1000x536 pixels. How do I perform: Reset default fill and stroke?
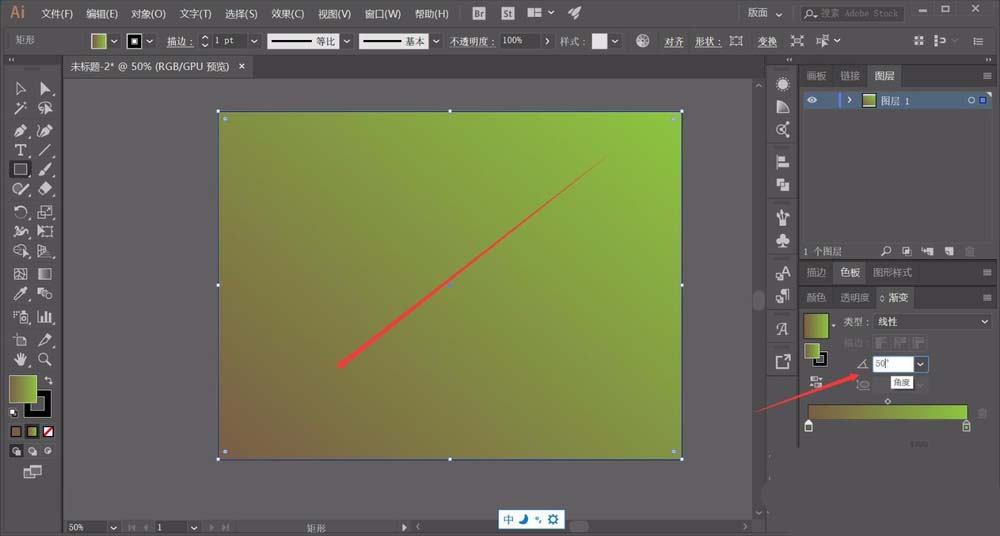(13, 413)
